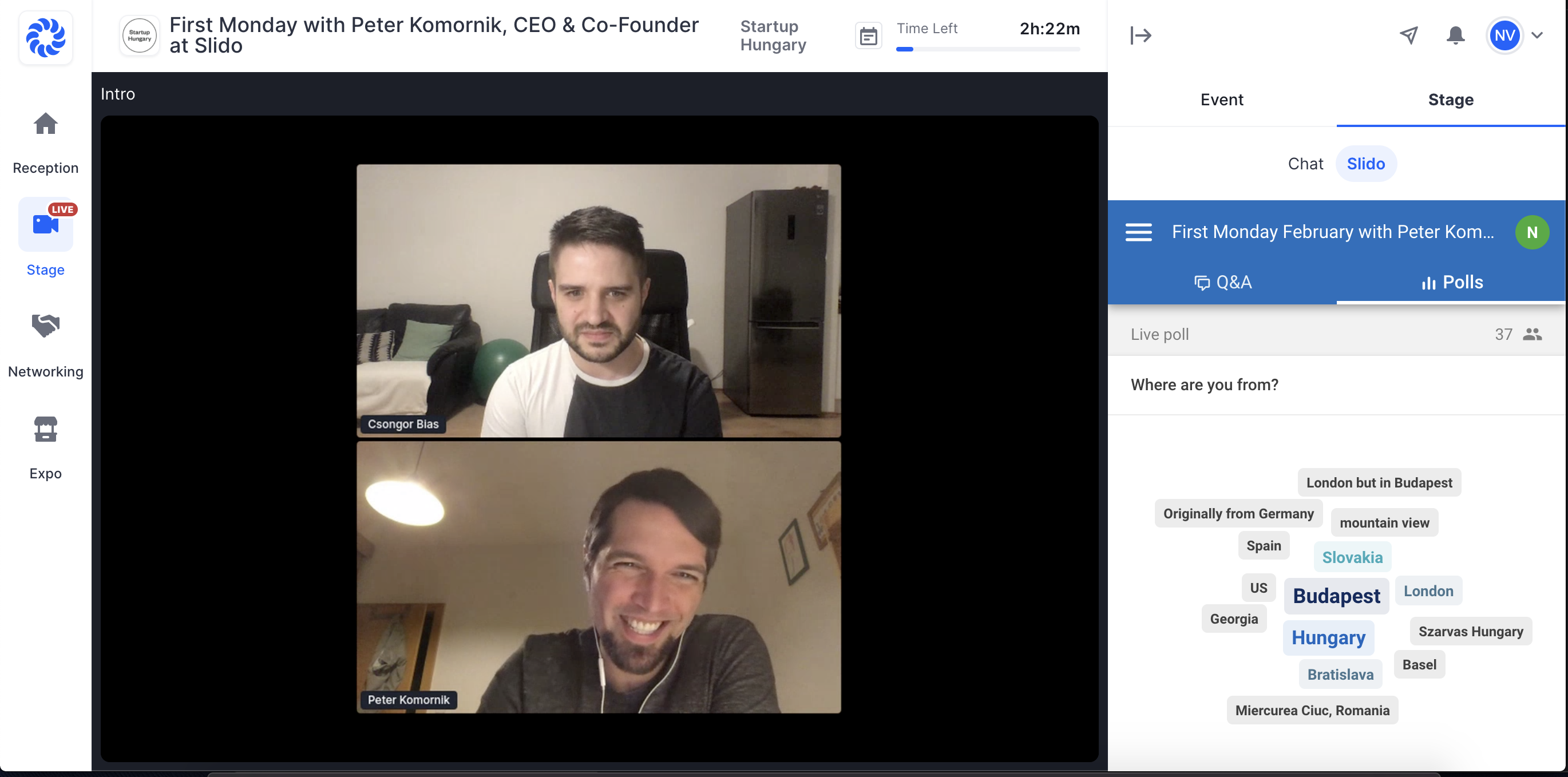Image resolution: width=1568 pixels, height=777 pixels.
Task: Collapse the side panel arrow icon
Action: point(1140,35)
